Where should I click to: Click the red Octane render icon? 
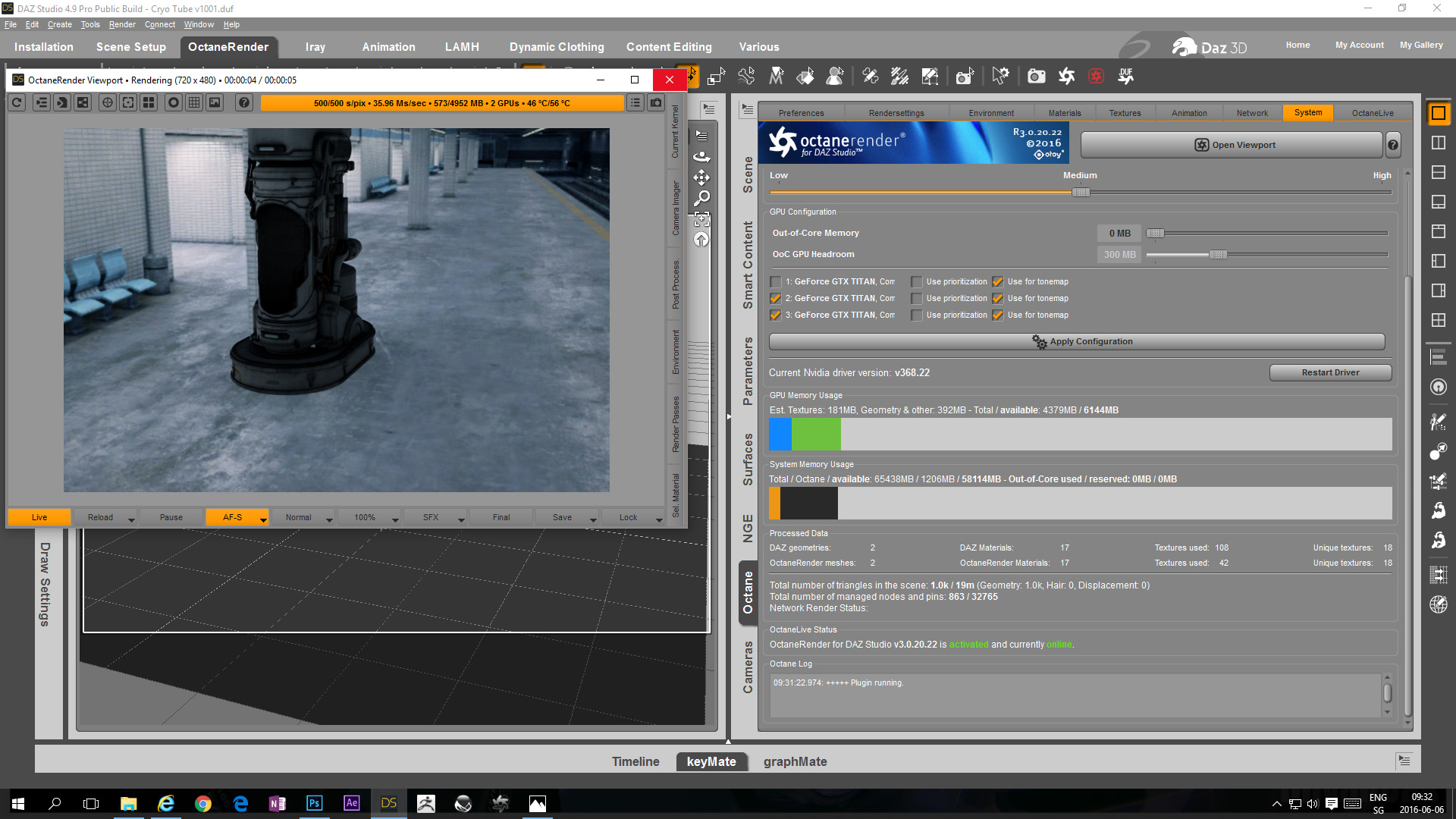coord(1096,76)
